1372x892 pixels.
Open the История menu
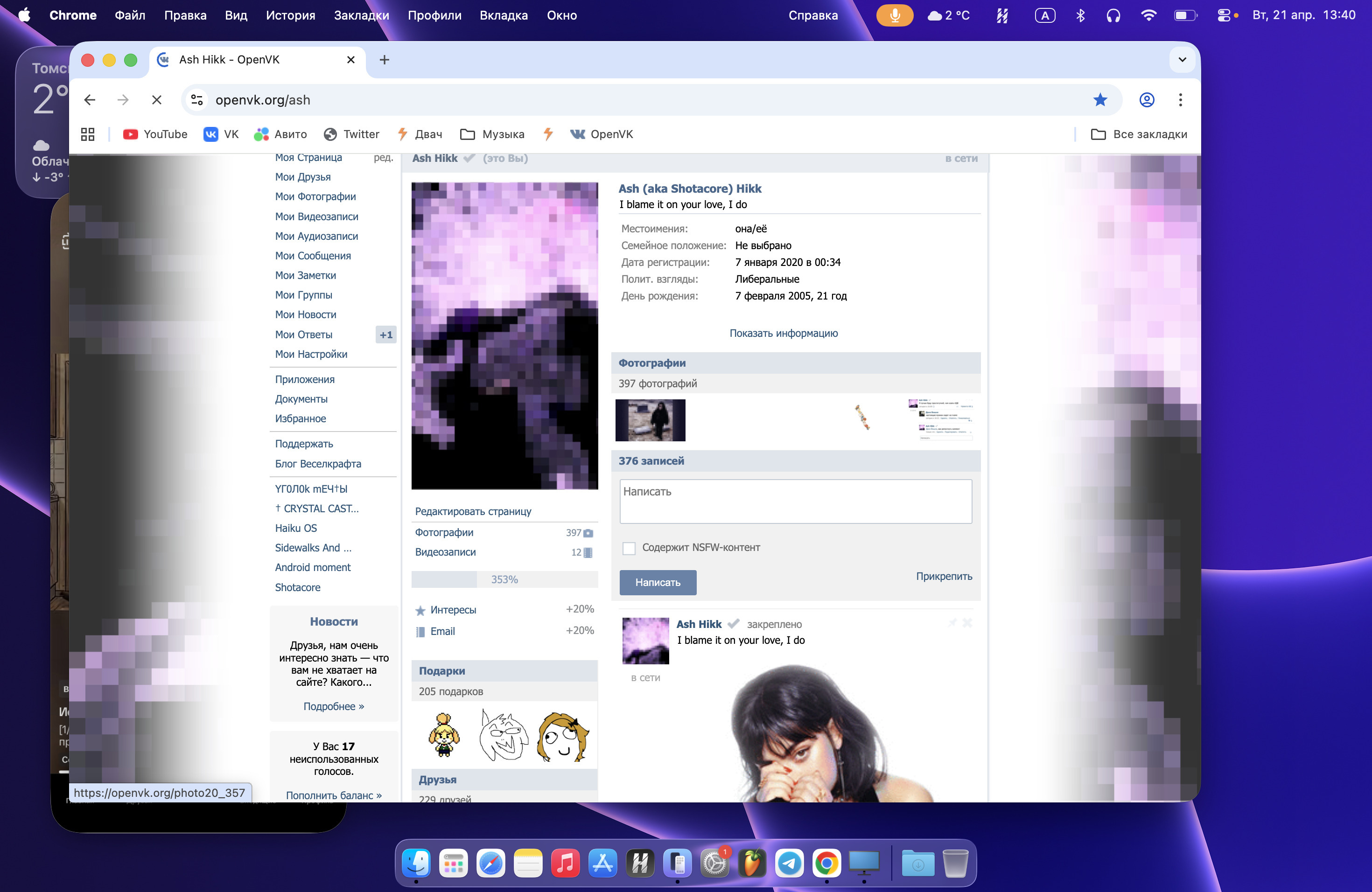point(291,15)
